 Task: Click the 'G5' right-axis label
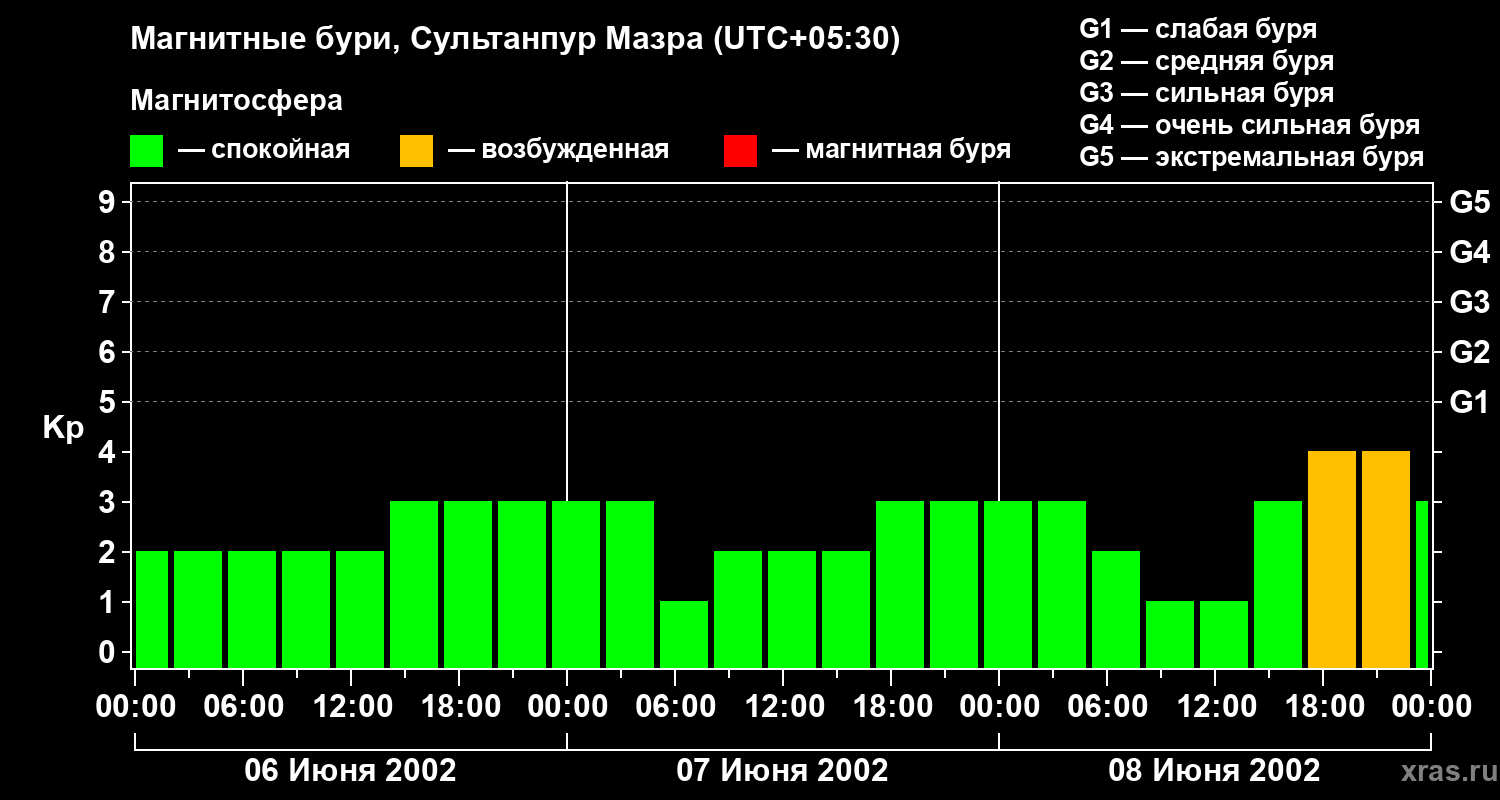1469,202
